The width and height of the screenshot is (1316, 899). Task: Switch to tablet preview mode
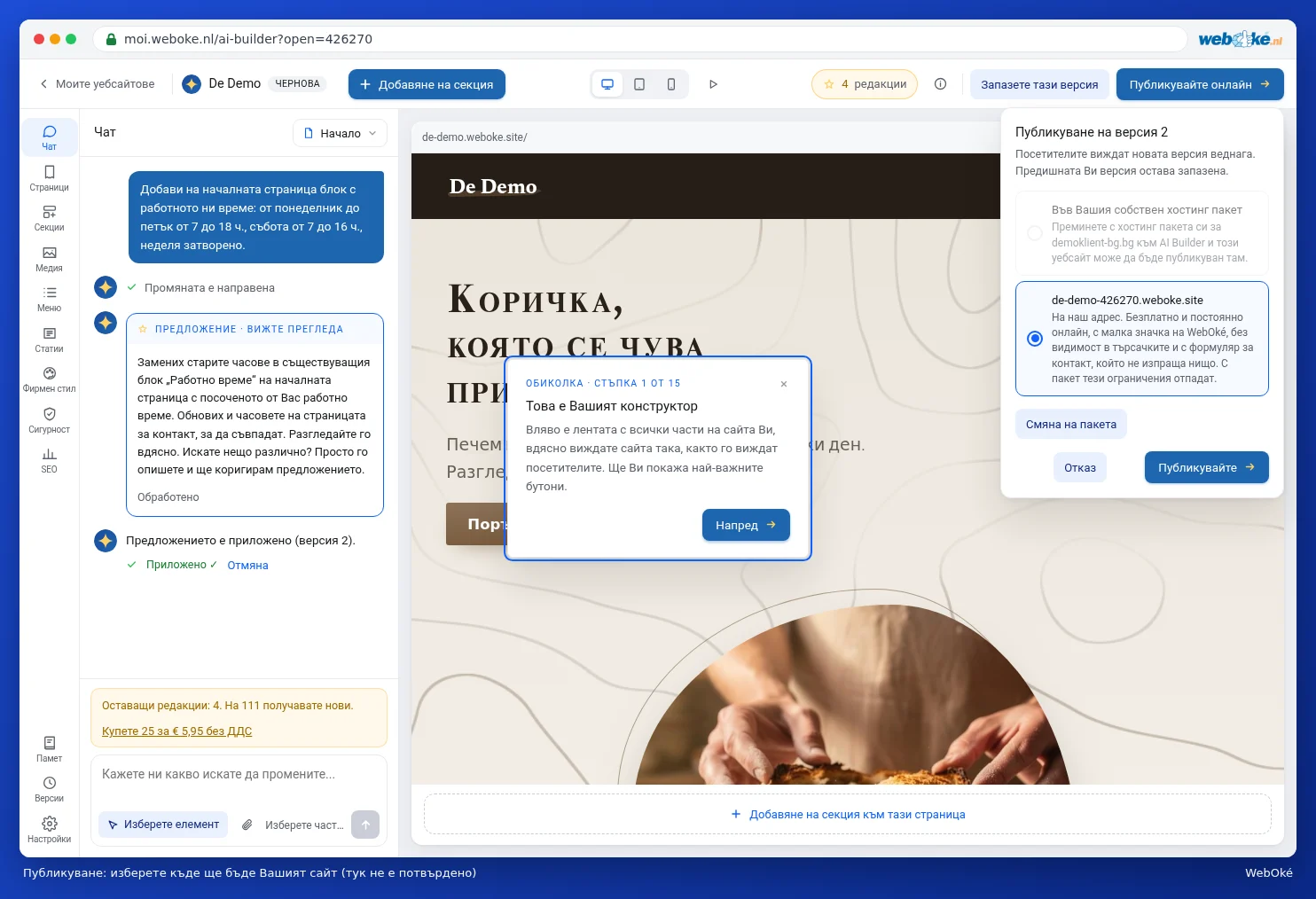(x=639, y=84)
